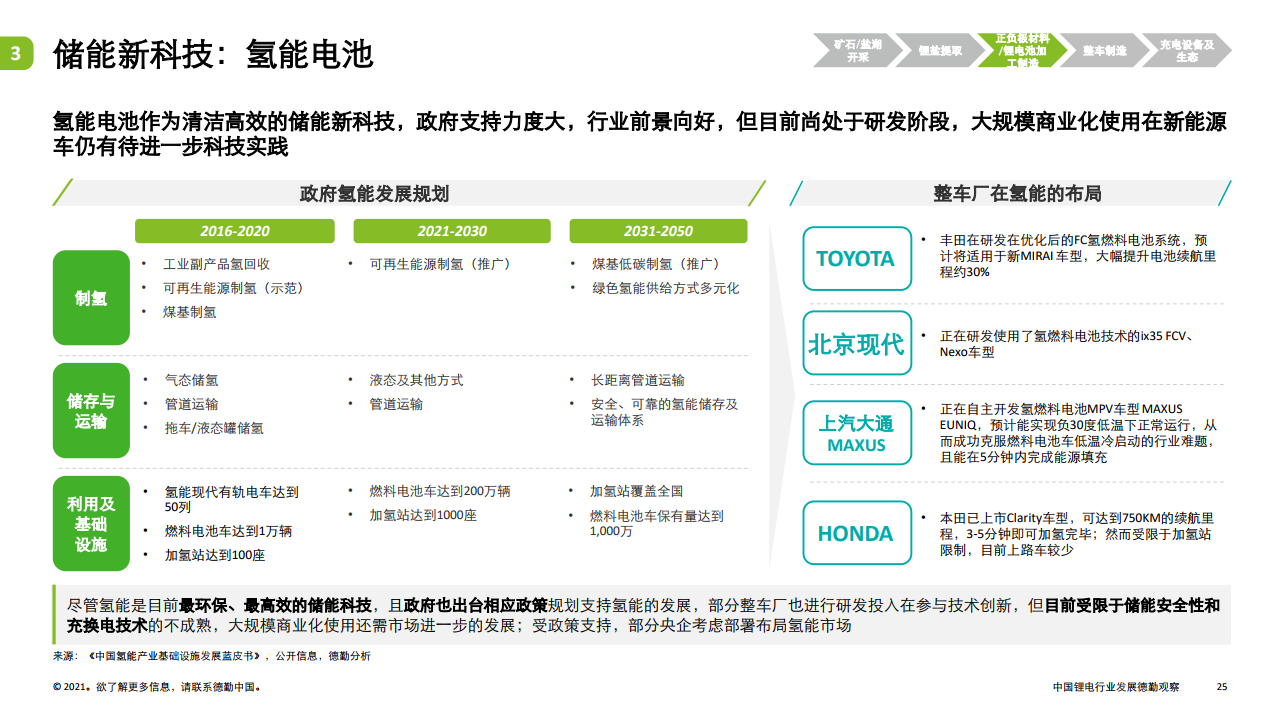The width and height of the screenshot is (1280, 720).
Task: Click the page number 25
Action: (x=1221, y=687)
